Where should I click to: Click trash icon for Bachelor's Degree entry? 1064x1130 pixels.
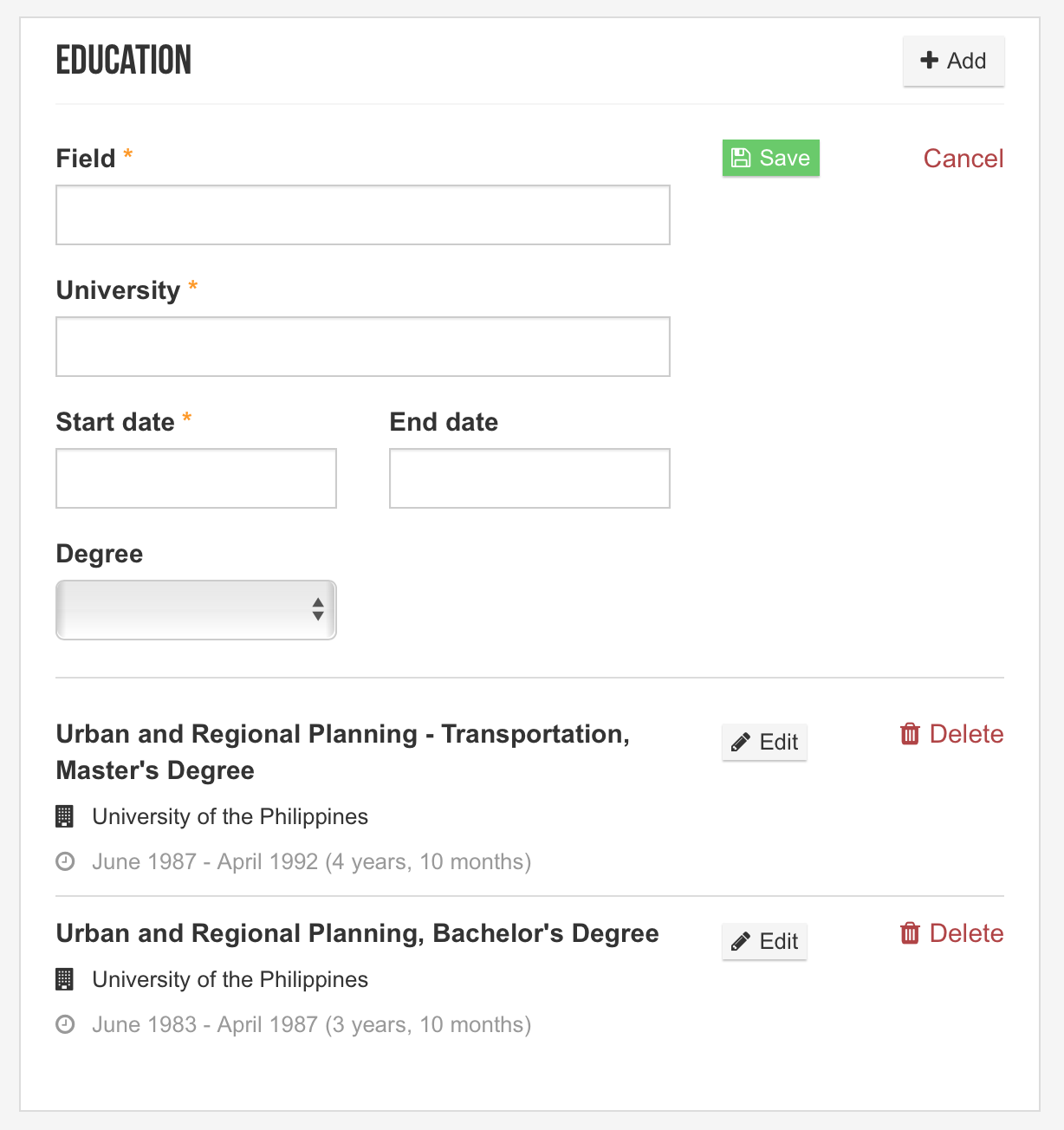[910, 933]
